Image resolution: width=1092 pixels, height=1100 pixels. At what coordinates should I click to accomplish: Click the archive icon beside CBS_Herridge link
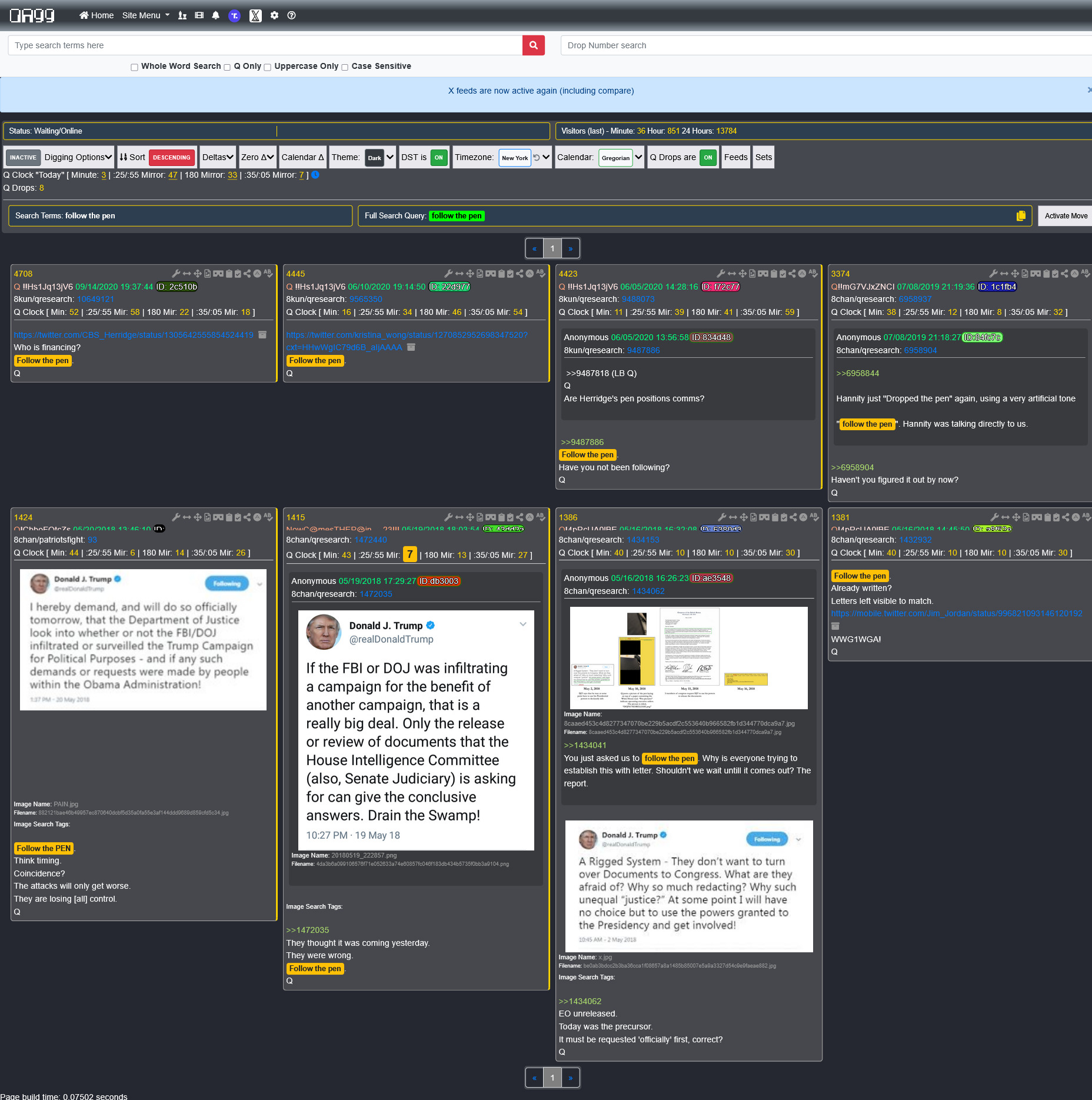point(262,335)
